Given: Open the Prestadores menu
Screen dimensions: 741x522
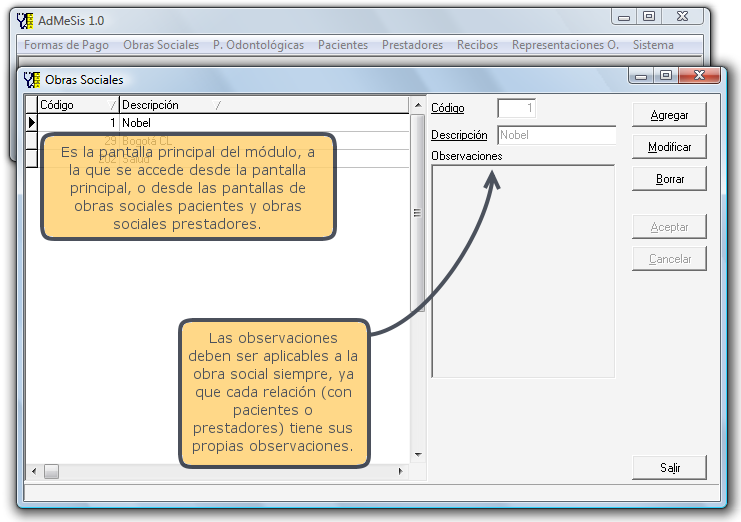Looking at the screenshot, I should (412, 45).
